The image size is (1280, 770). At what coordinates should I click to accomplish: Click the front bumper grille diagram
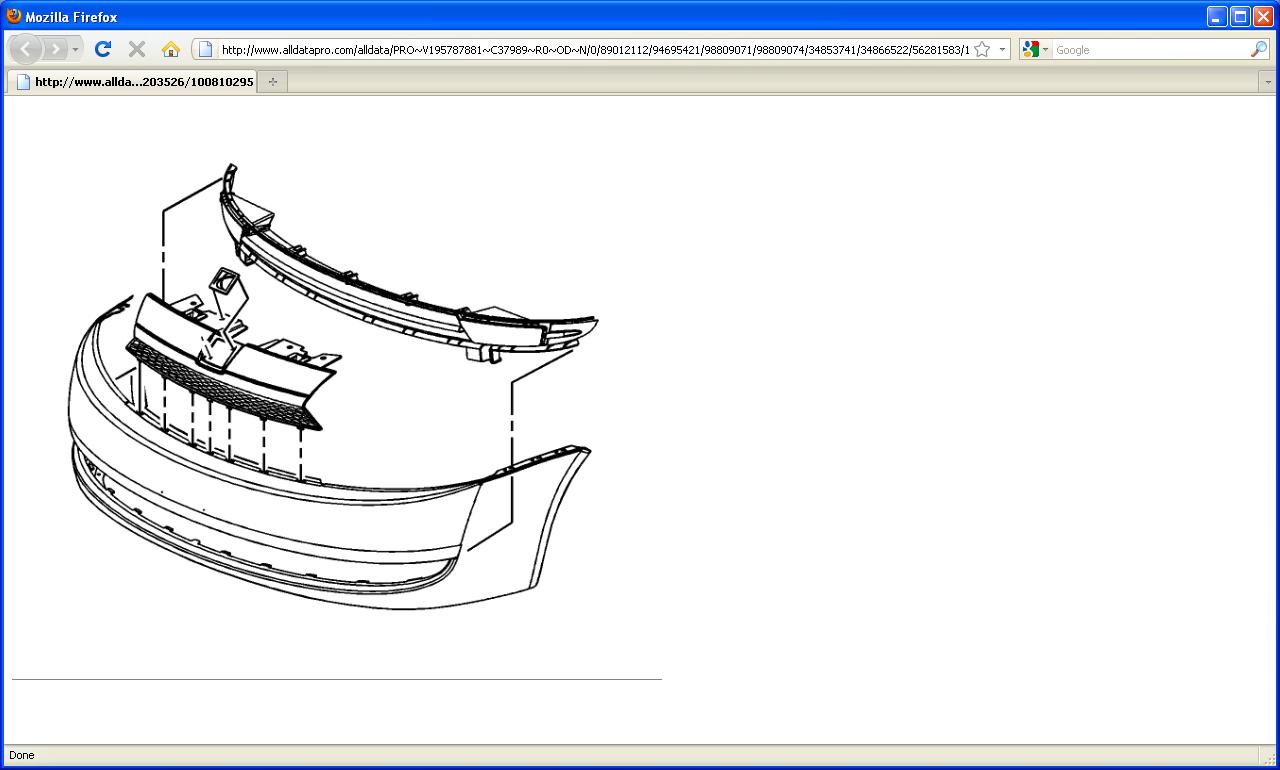[333, 388]
